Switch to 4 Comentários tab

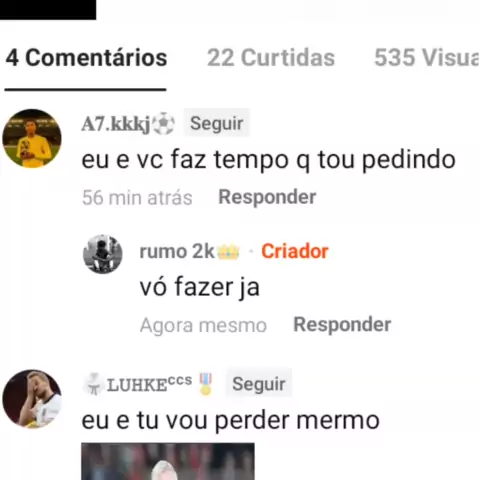(86, 58)
